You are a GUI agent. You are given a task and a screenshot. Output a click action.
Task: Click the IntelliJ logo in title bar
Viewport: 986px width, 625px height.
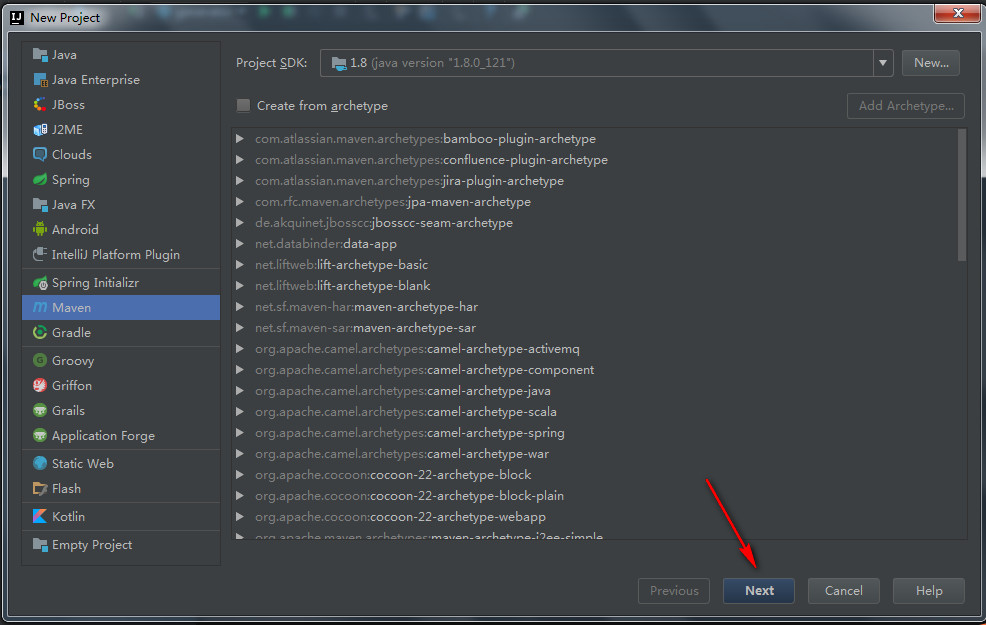[17, 18]
